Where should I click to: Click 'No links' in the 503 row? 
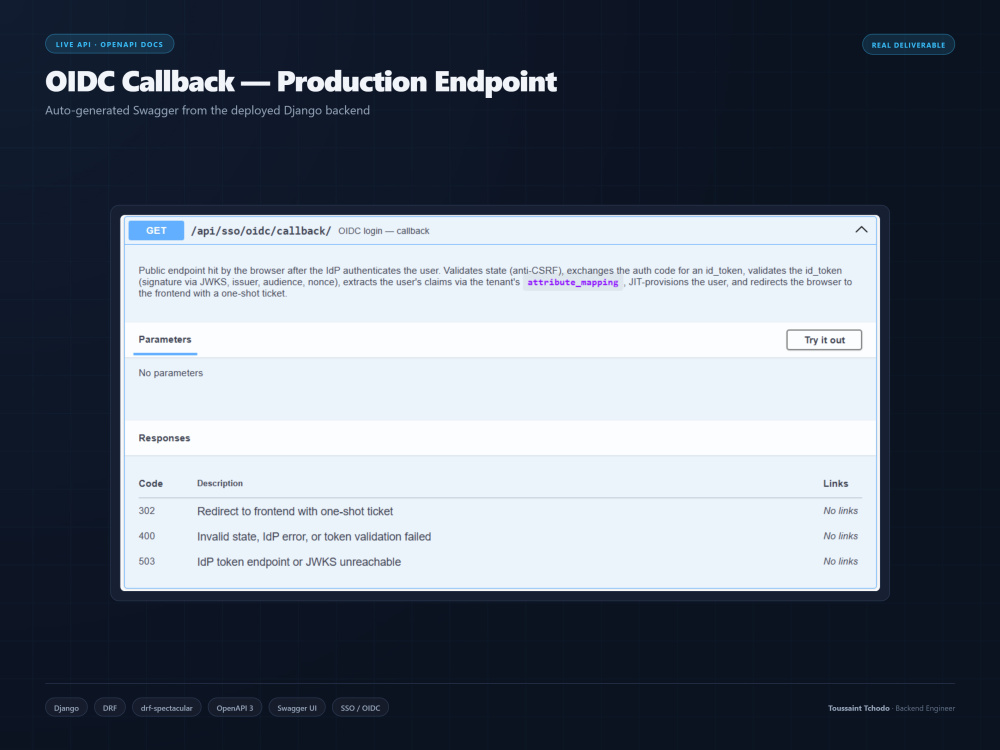pyautogui.click(x=841, y=561)
